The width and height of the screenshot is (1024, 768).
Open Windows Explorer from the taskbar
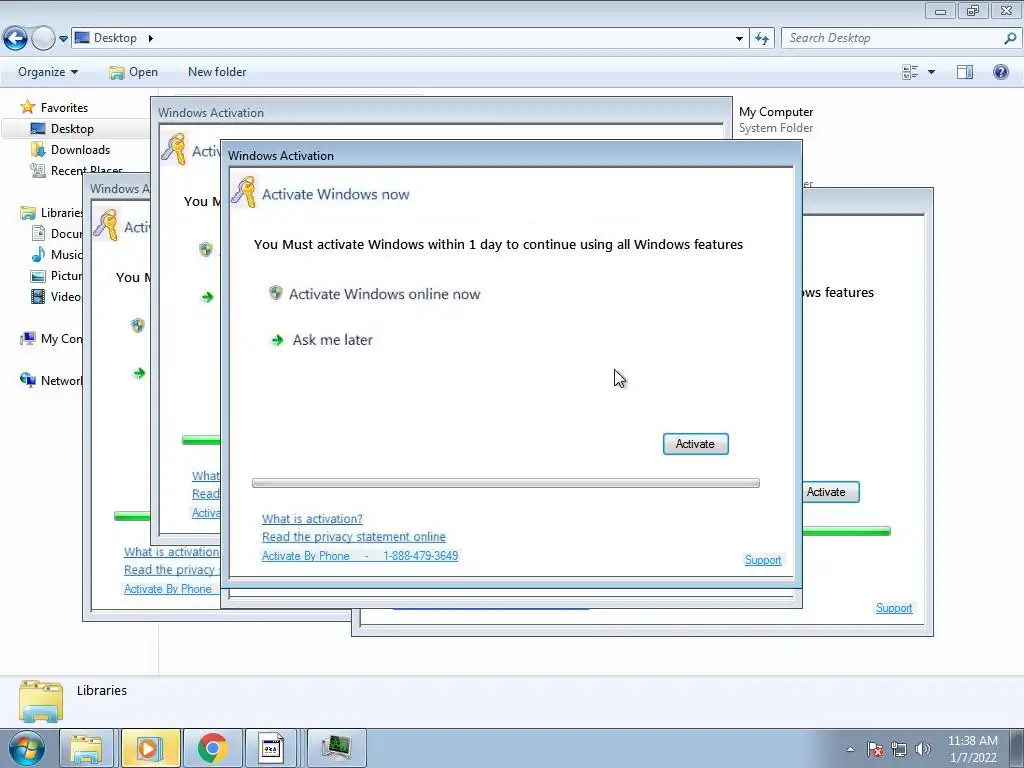tap(86, 748)
